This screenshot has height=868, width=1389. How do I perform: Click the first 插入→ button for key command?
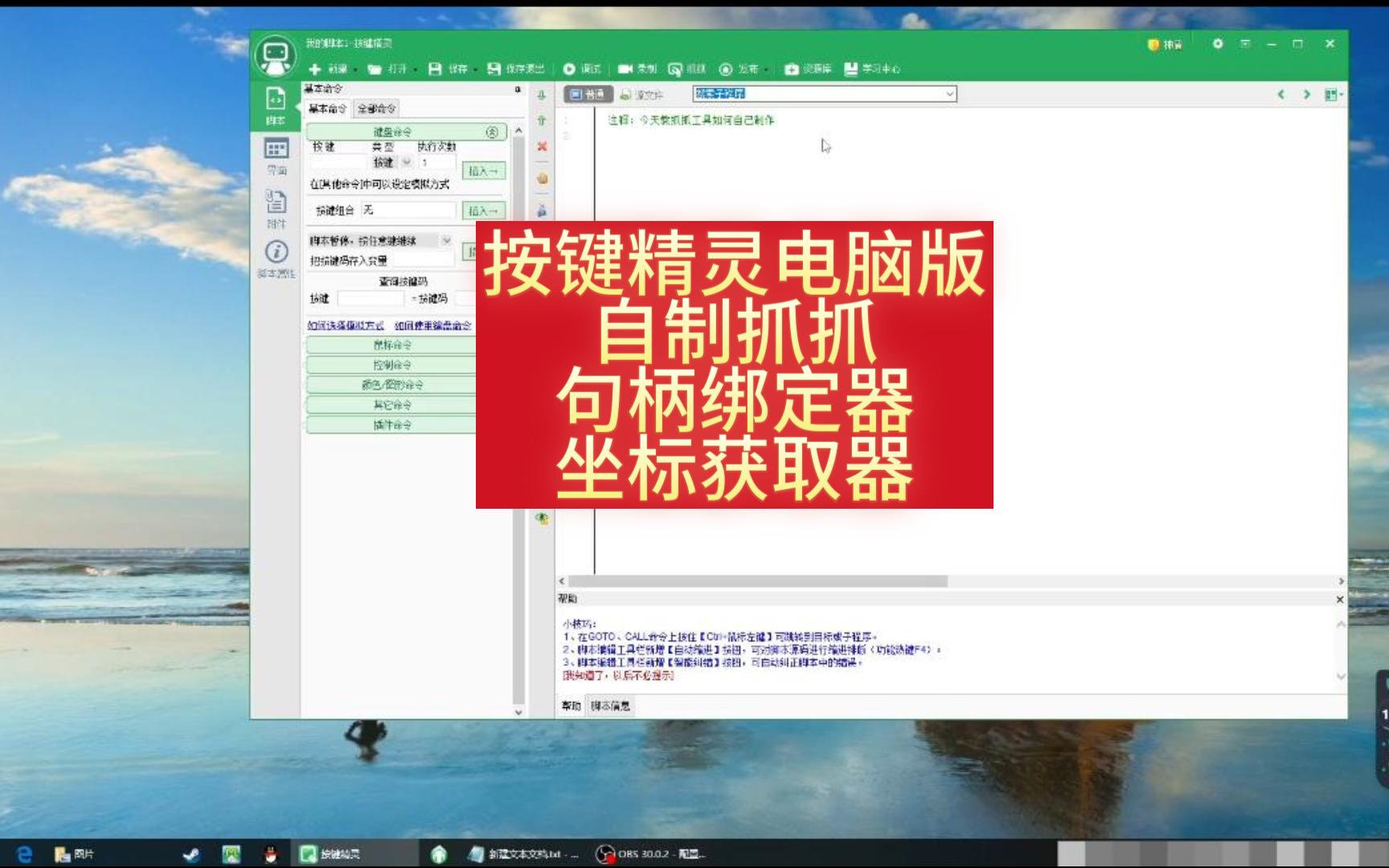tap(483, 171)
